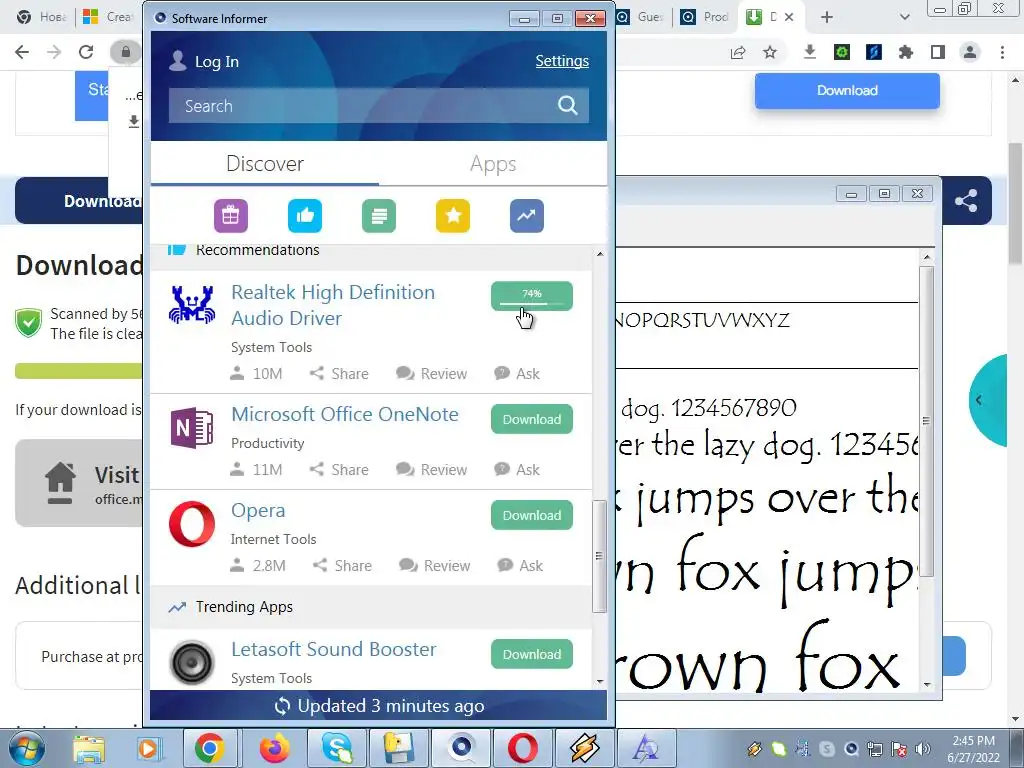Click Chrome's share page icon

(738, 52)
